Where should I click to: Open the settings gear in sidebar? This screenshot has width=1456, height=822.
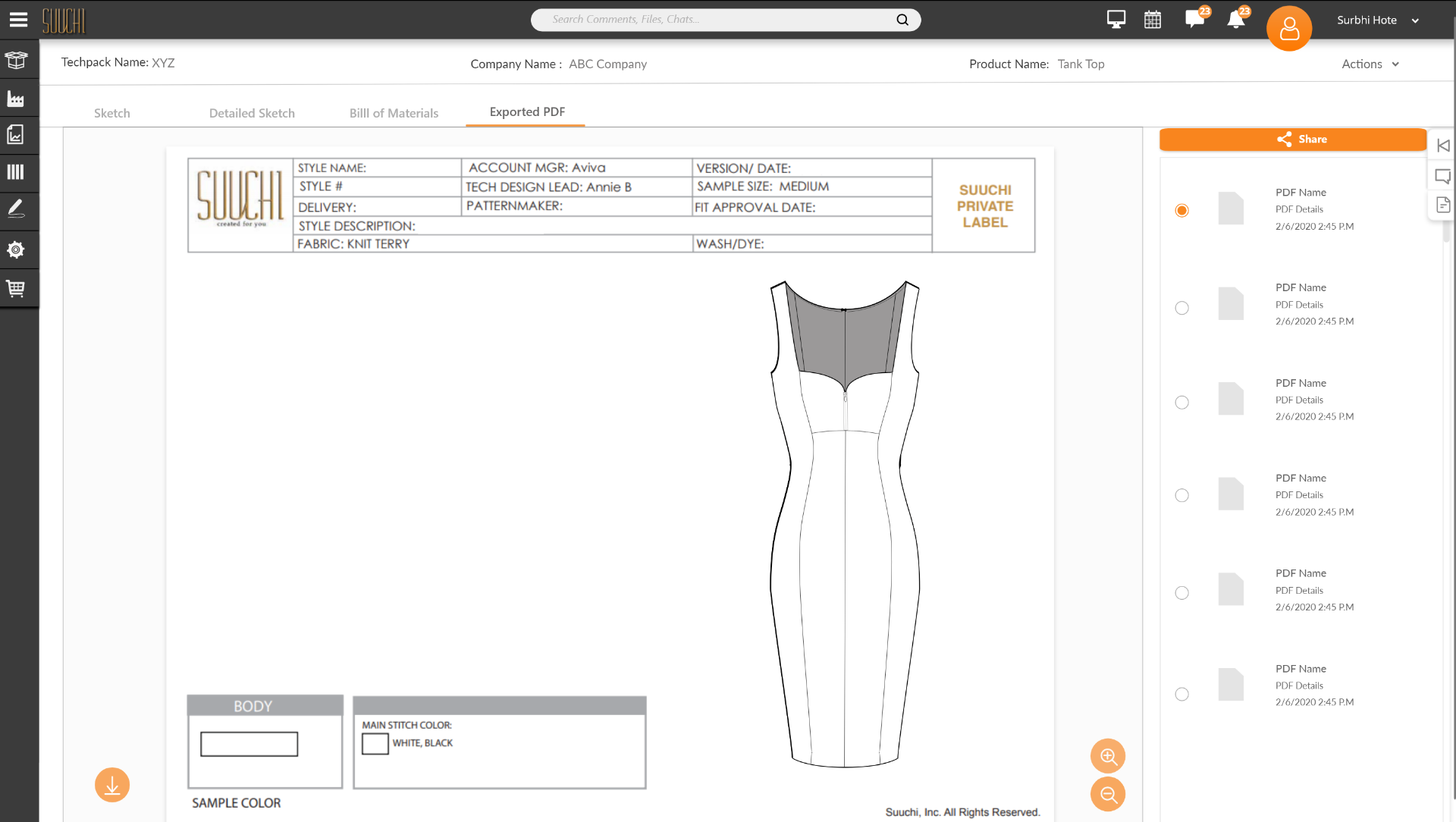click(x=16, y=249)
